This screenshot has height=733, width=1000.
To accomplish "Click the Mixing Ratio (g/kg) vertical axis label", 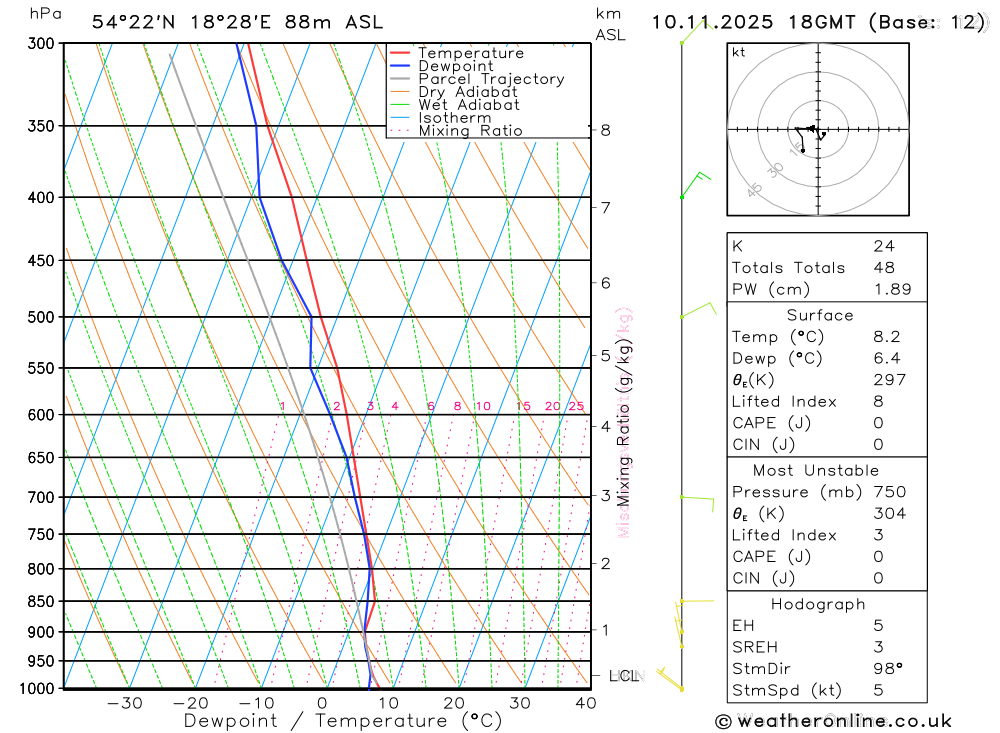I will pos(623,423).
